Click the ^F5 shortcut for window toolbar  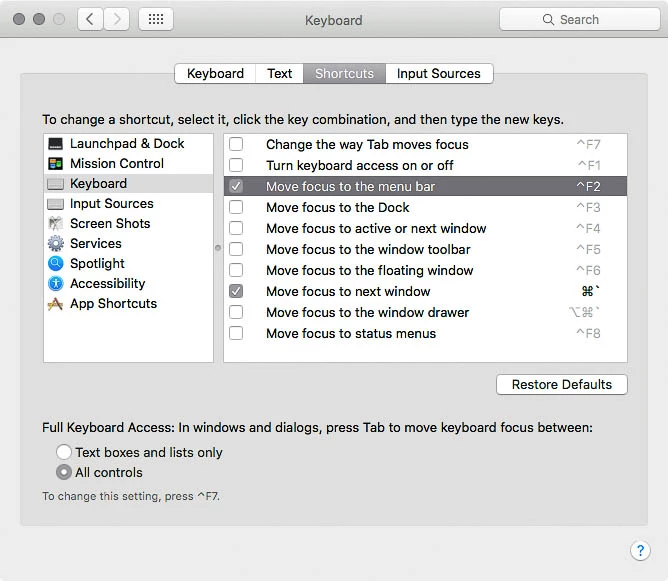[588, 249]
